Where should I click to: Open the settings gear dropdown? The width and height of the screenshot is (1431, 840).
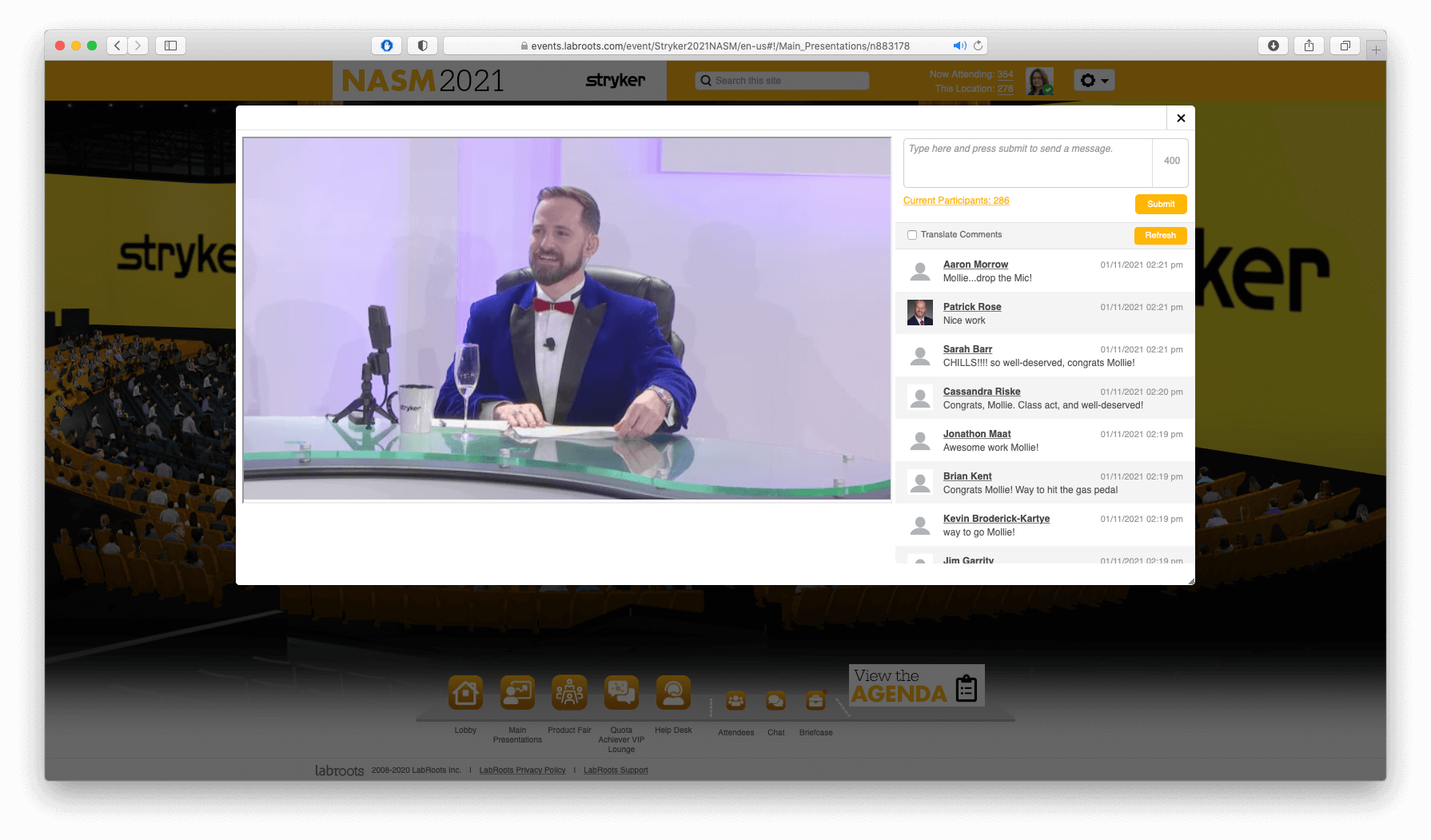[1094, 80]
